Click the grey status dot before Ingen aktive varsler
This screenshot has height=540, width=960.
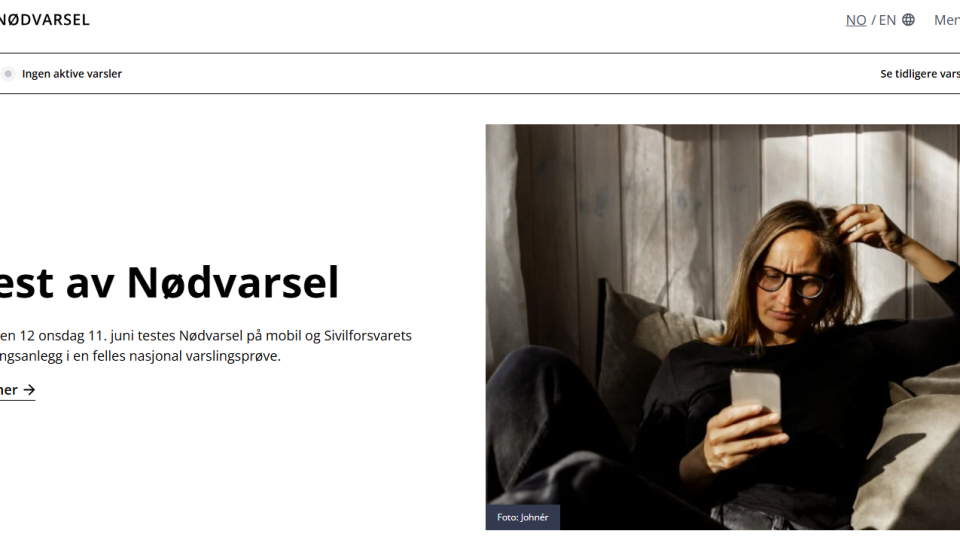pyautogui.click(x=8, y=73)
